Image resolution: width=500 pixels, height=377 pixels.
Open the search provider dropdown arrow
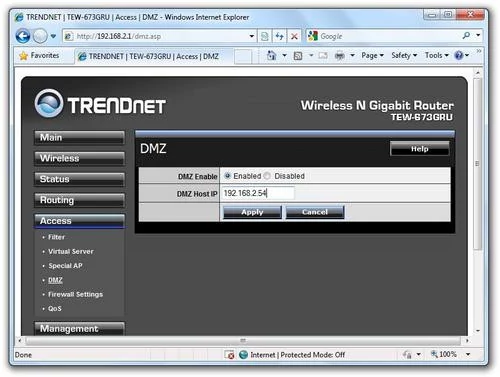point(478,35)
